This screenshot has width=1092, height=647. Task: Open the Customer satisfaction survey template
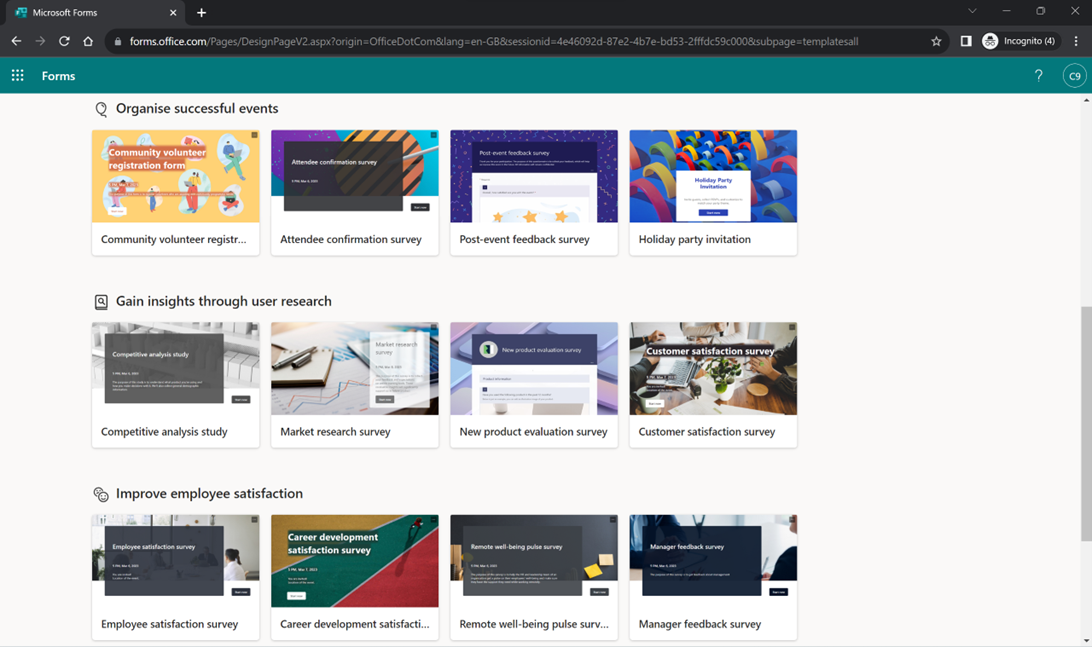(x=713, y=384)
